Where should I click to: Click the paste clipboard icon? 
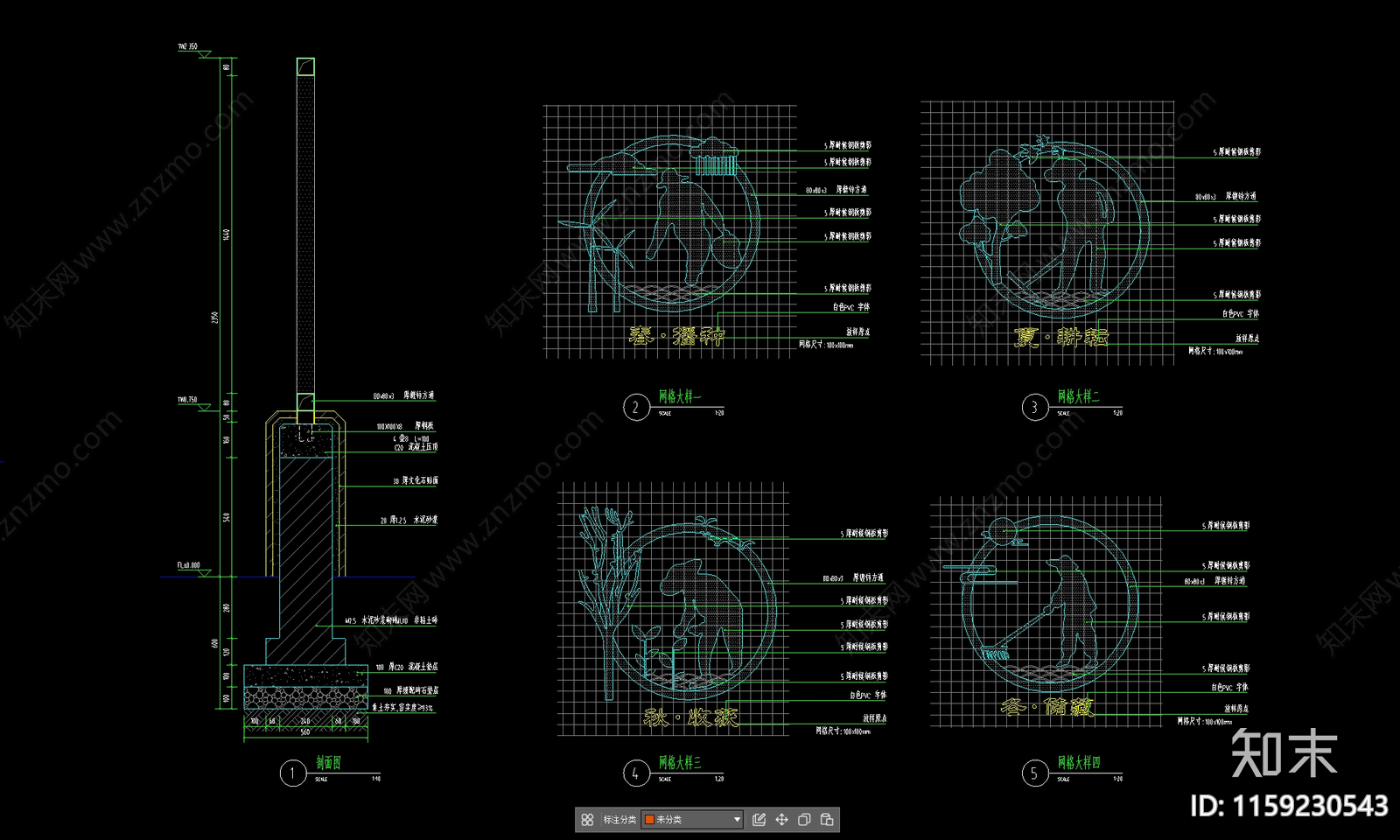point(827,820)
